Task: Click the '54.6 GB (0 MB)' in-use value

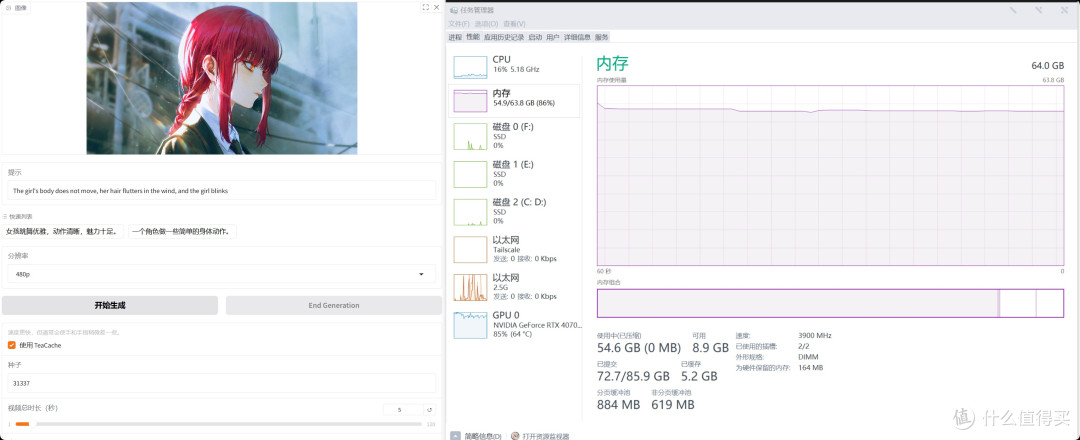Action: (638, 348)
